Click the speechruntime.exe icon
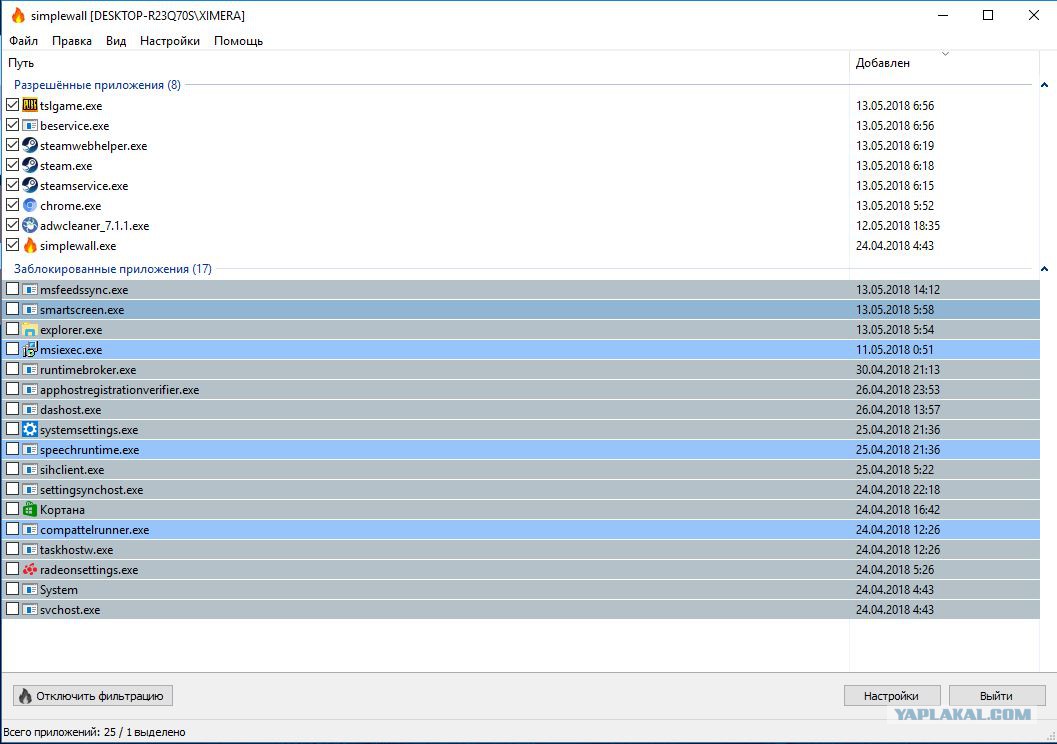This screenshot has height=744, width=1057. coord(30,450)
